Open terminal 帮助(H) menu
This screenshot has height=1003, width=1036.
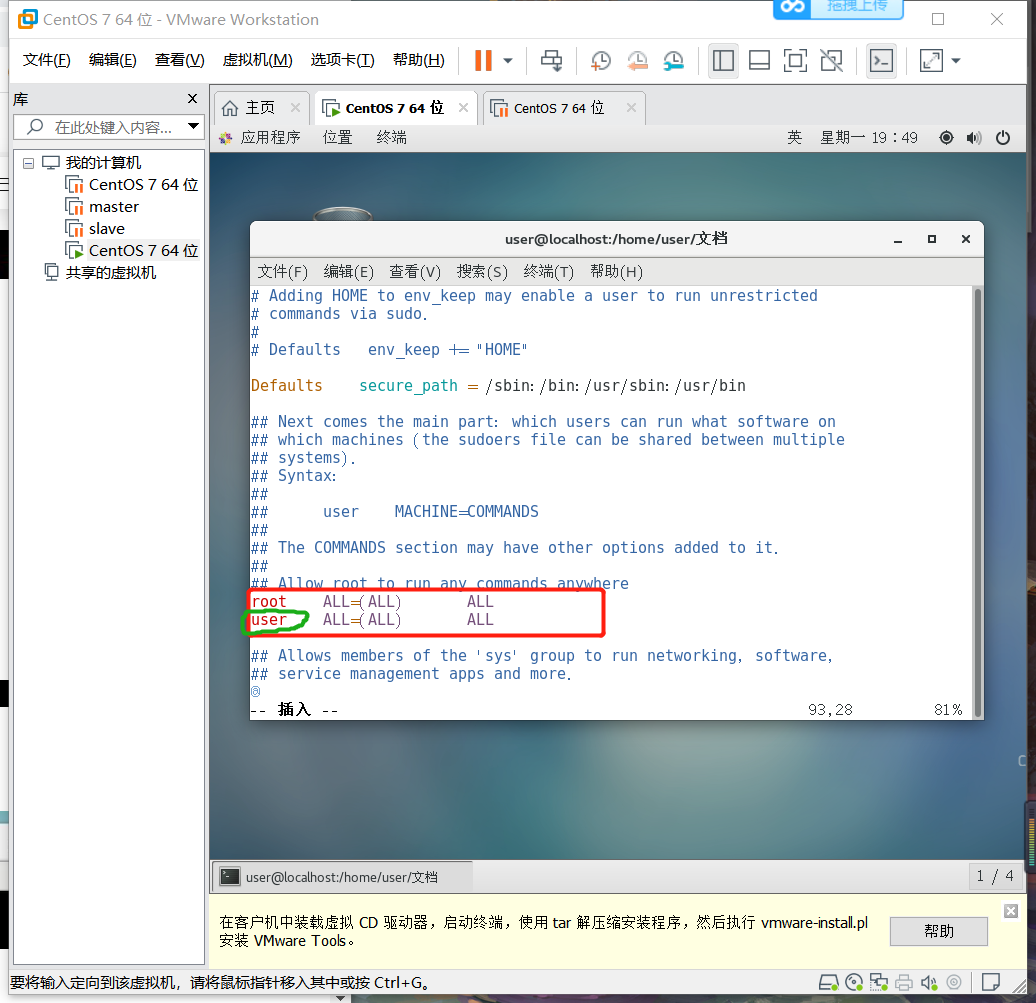click(616, 272)
